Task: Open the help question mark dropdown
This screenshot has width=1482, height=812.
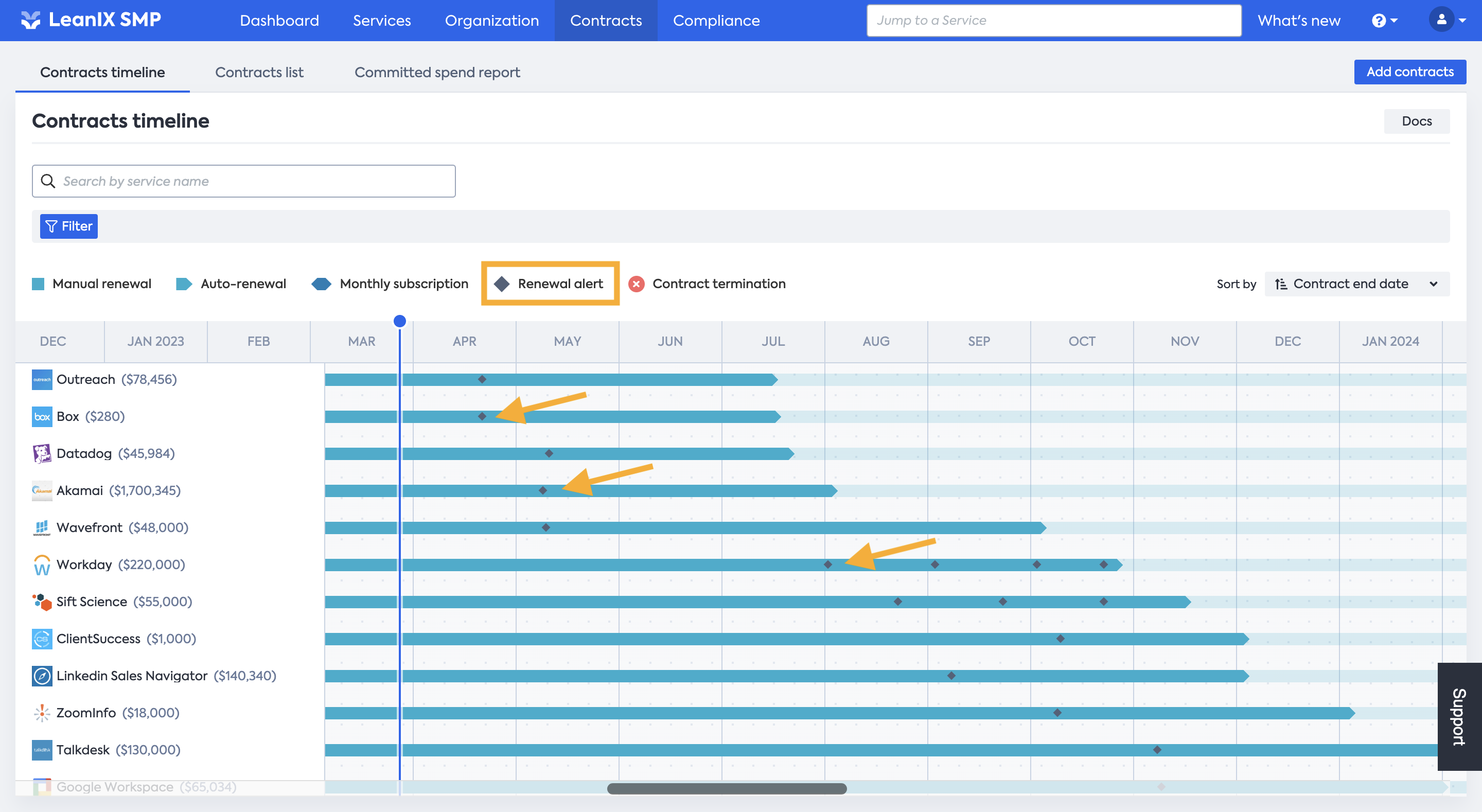Action: [x=1384, y=21]
